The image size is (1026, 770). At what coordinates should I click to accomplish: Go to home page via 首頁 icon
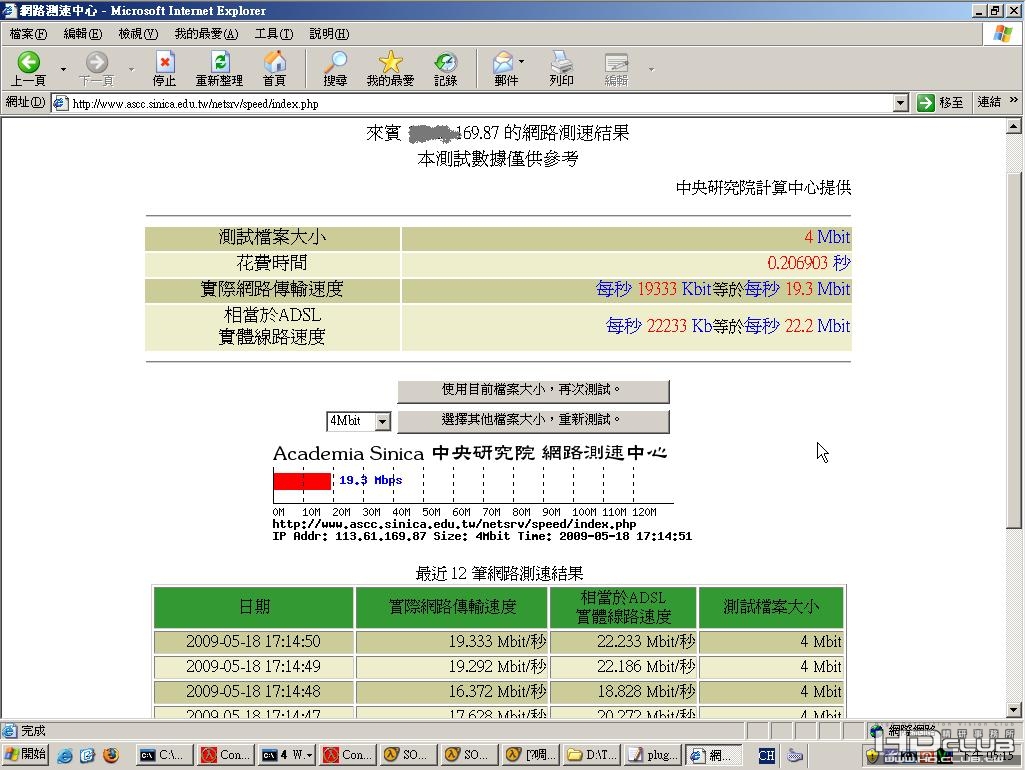pos(274,68)
